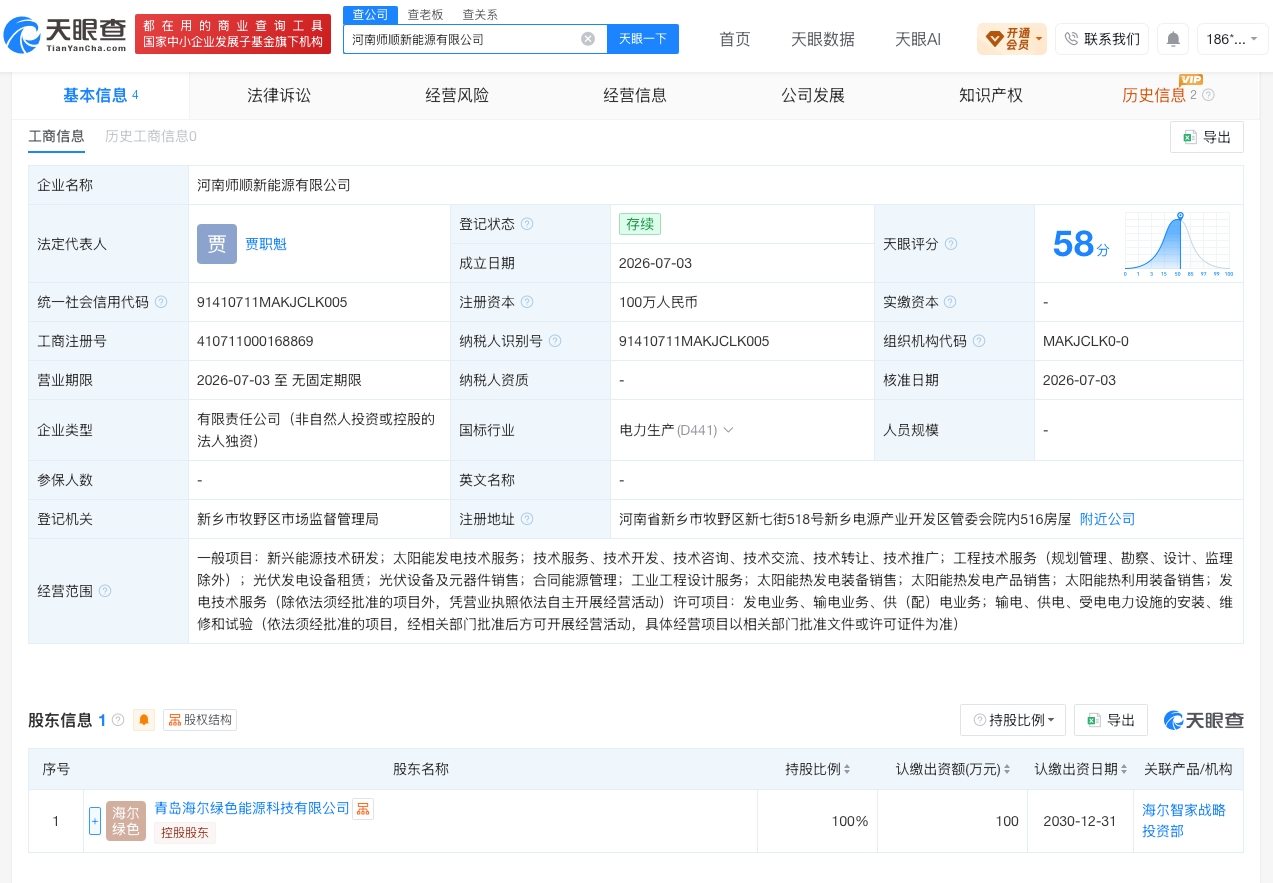Open the 186 user account menu

point(1232,39)
